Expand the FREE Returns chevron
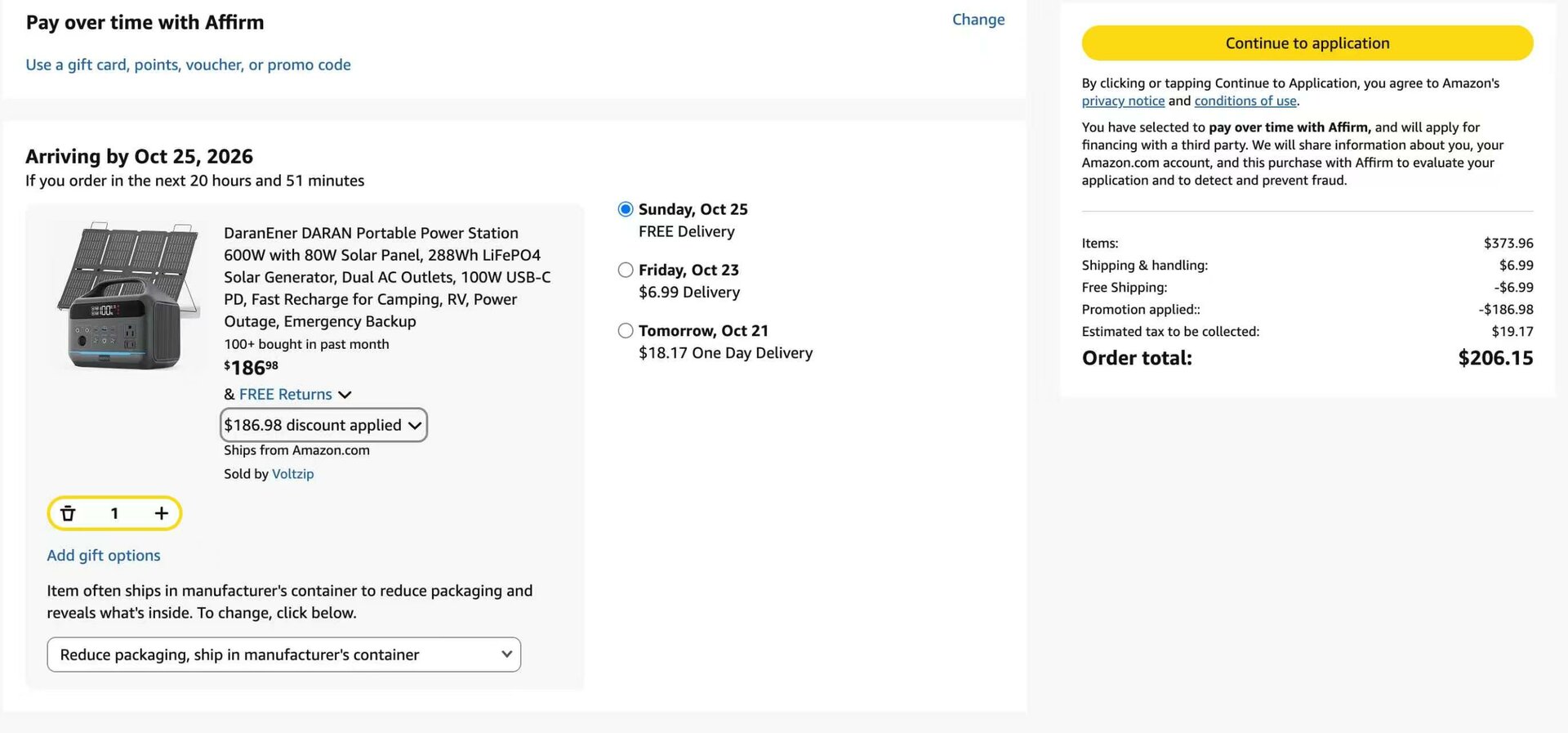 (x=345, y=395)
